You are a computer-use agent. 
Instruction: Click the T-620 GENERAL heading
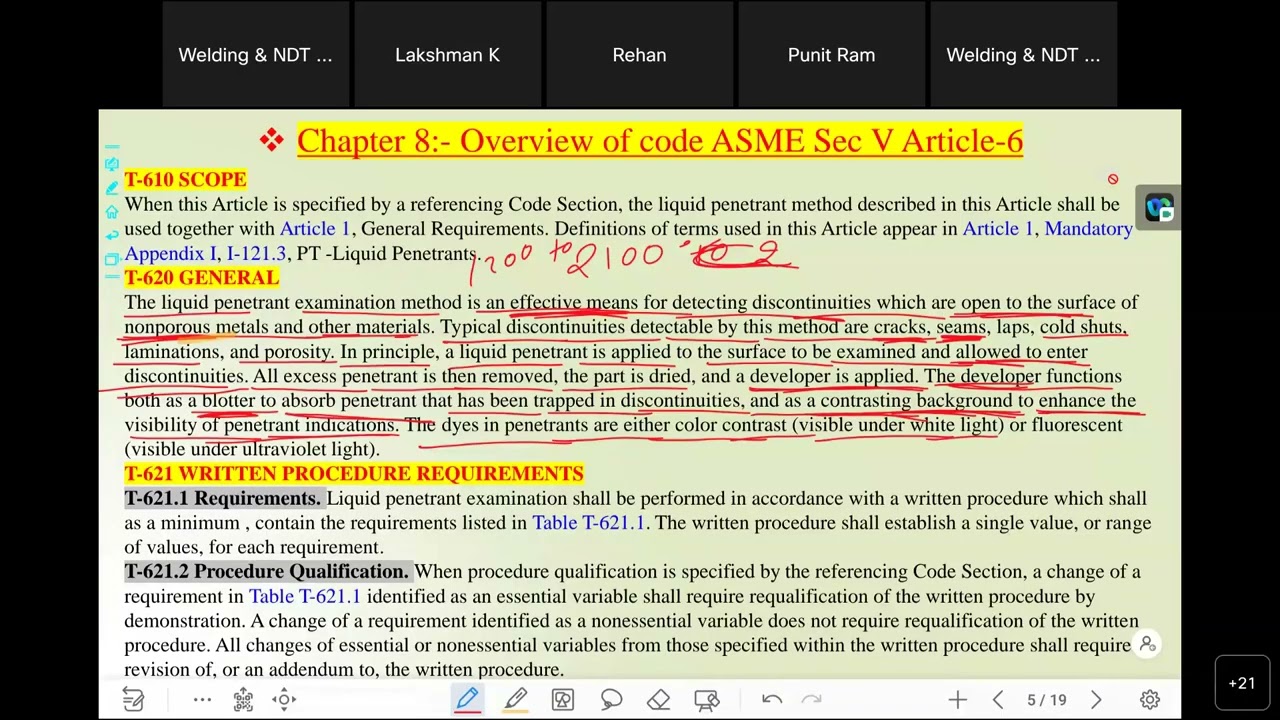[202, 278]
